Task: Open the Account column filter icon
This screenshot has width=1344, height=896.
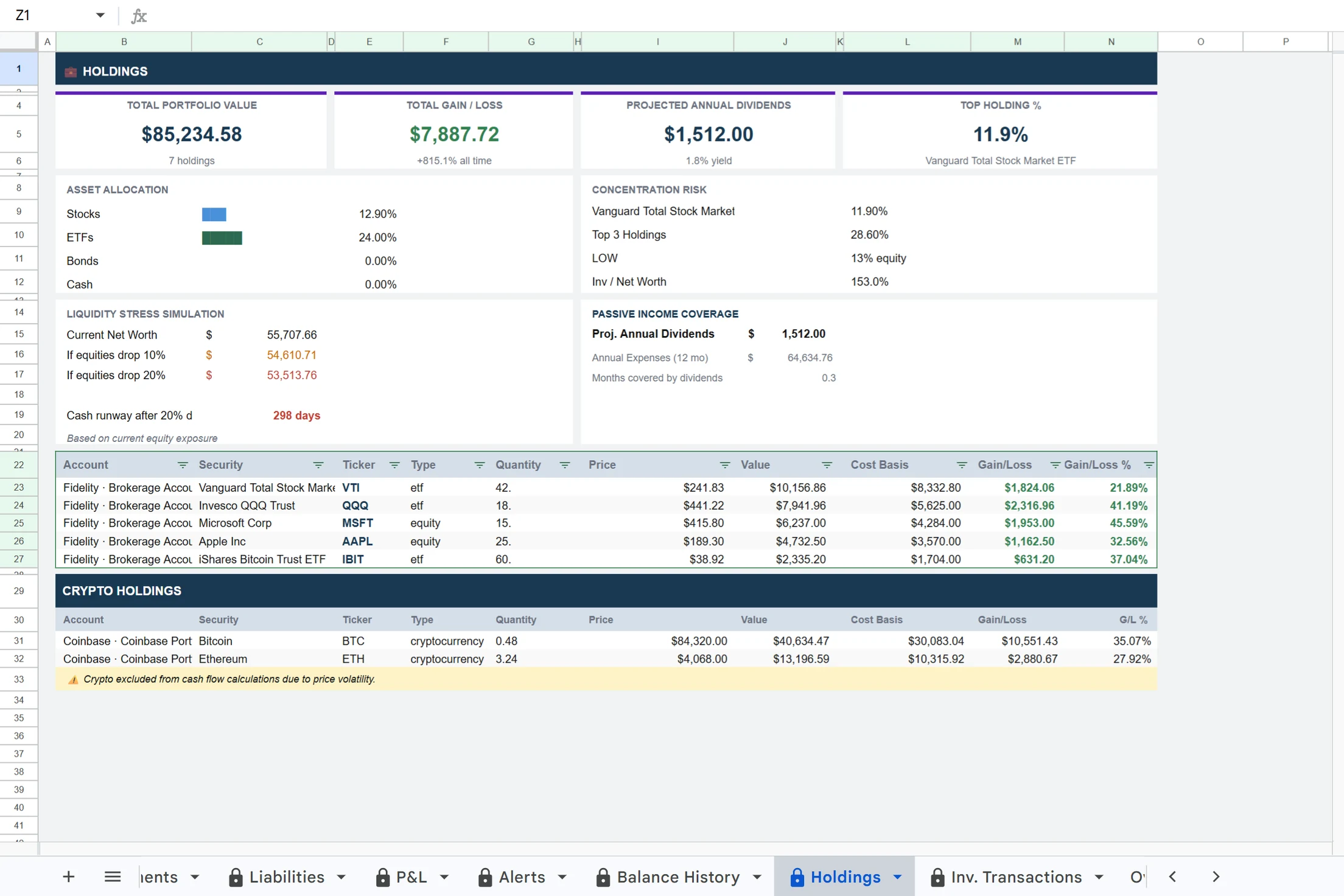Action: click(182, 465)
